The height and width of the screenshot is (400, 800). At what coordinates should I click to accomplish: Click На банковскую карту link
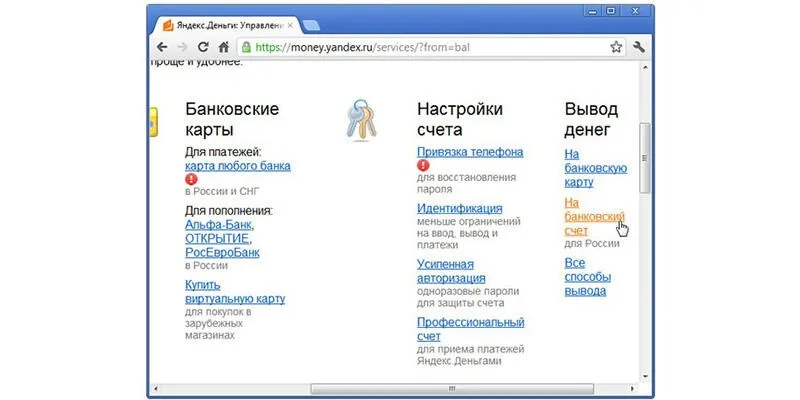595,168
